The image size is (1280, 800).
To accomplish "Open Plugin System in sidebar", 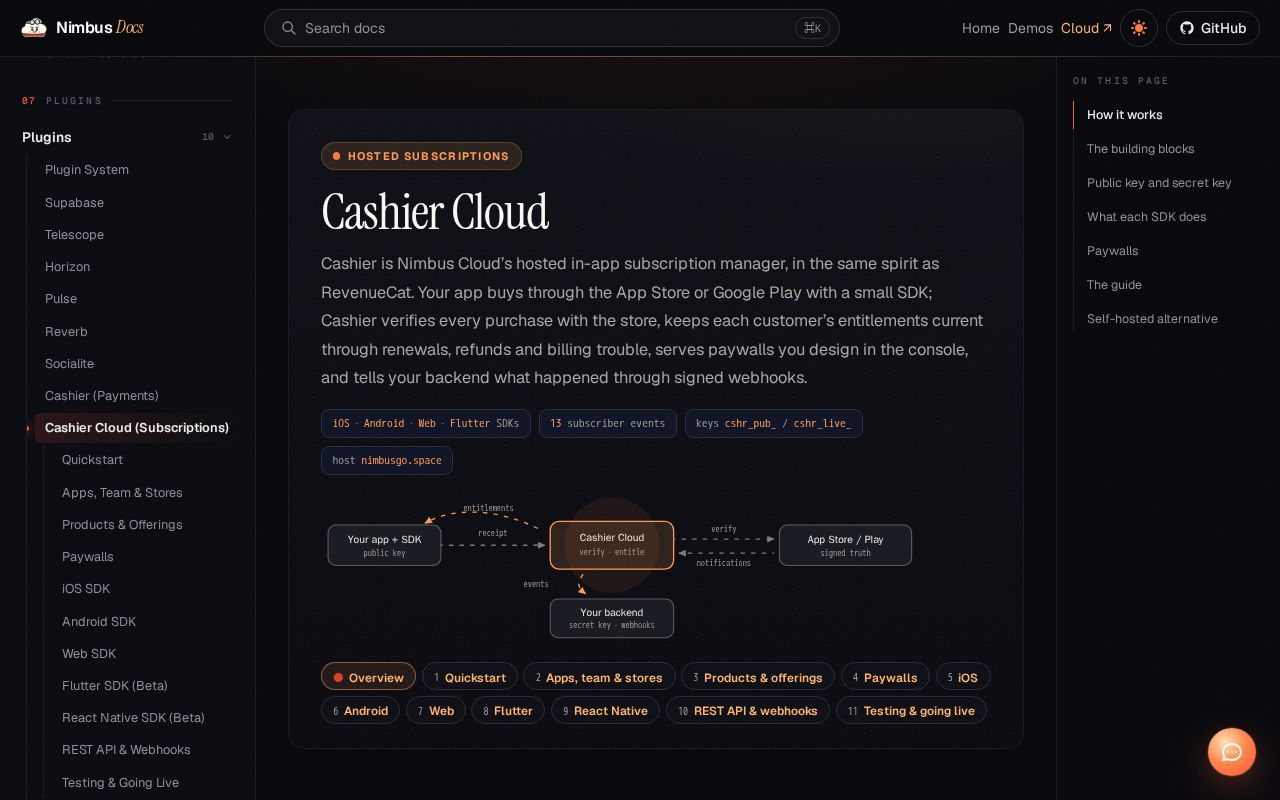I will [87, 170].
